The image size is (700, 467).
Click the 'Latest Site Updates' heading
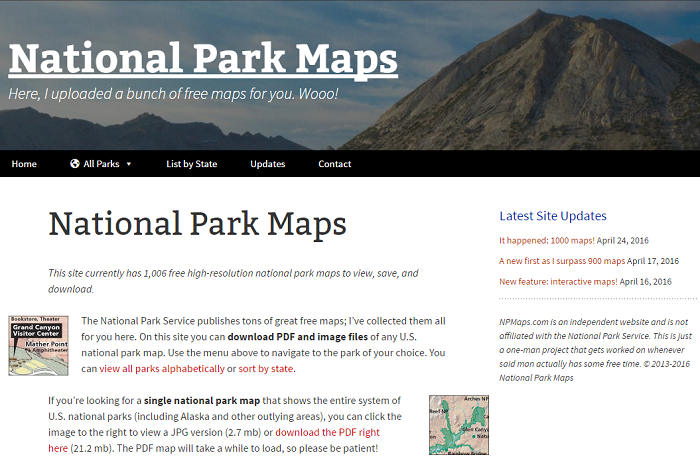click(553, 216)
